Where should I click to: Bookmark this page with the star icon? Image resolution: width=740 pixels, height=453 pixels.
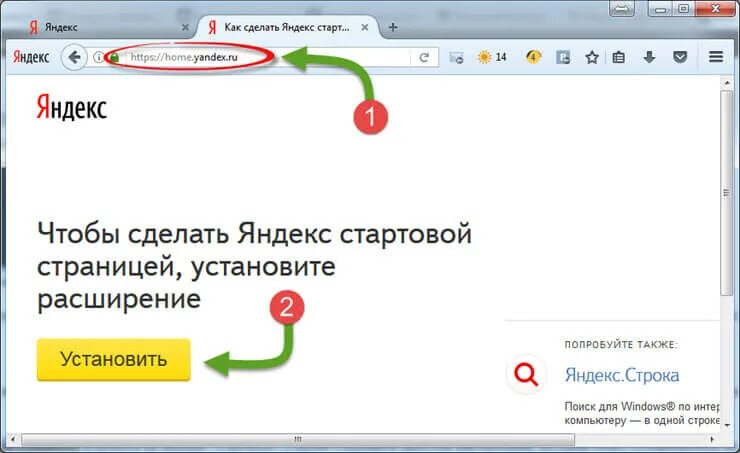point(592,58)
